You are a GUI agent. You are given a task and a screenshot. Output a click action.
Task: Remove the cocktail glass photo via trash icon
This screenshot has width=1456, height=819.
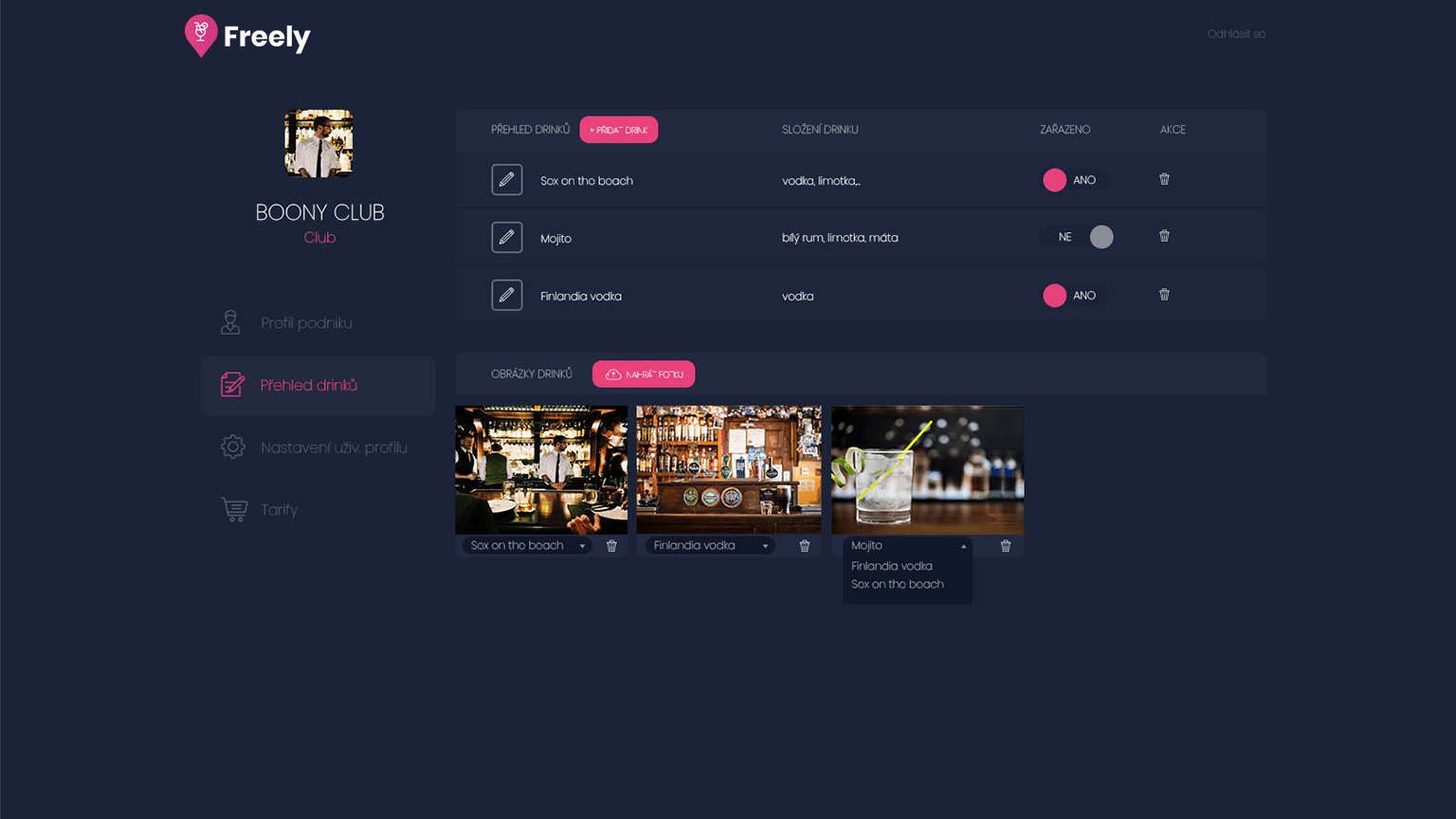pos(1006,546)
